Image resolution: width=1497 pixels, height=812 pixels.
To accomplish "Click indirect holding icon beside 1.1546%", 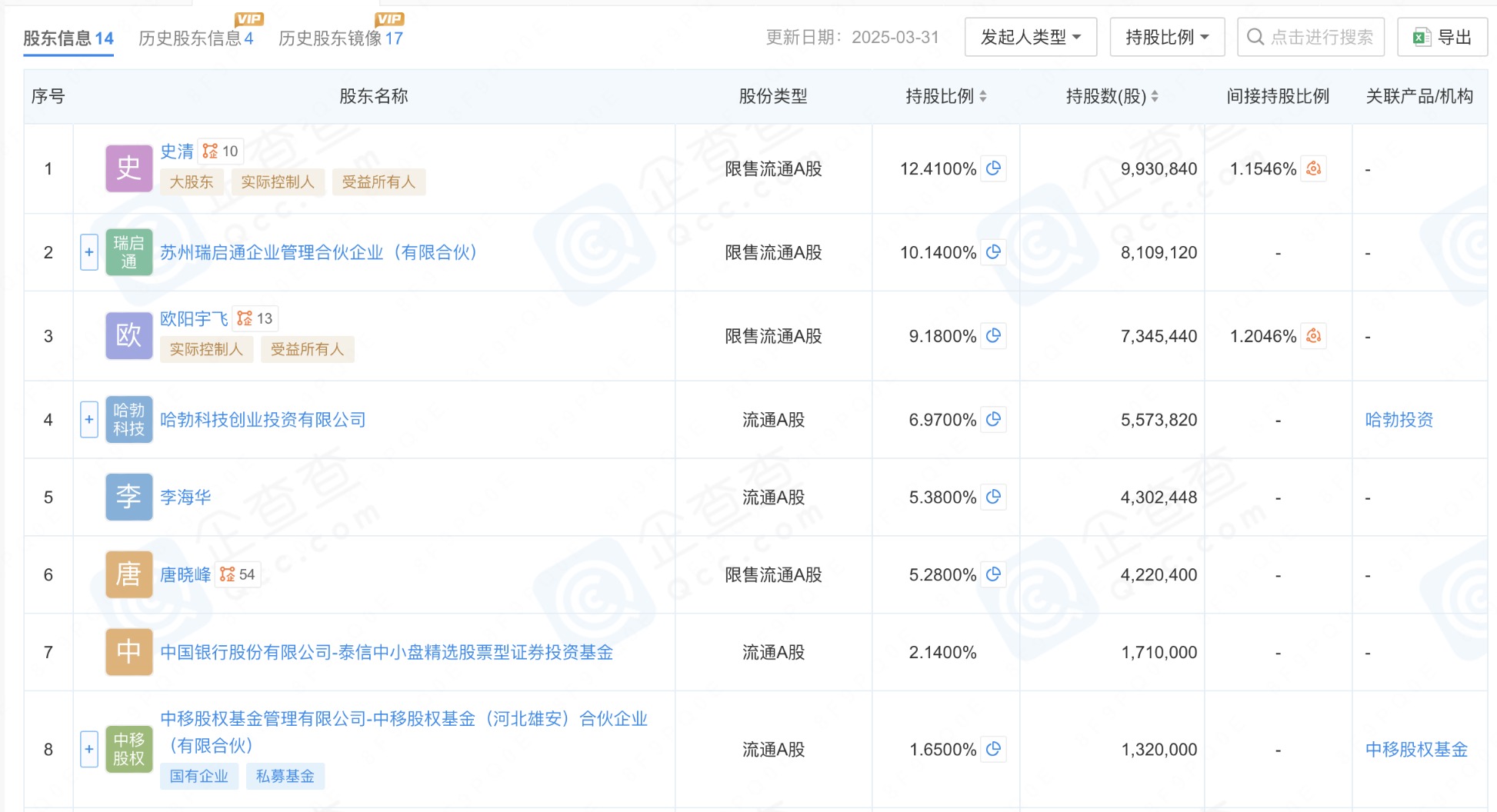I will tap(1313, 168).
